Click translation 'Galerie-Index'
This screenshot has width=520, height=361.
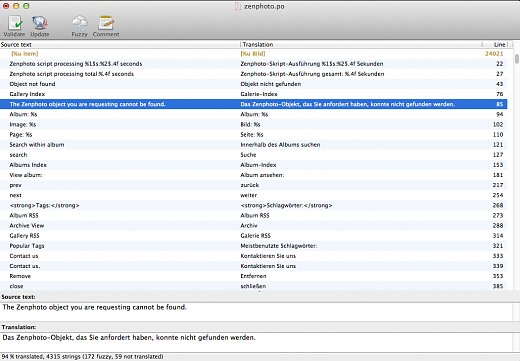tap(259, 94)
